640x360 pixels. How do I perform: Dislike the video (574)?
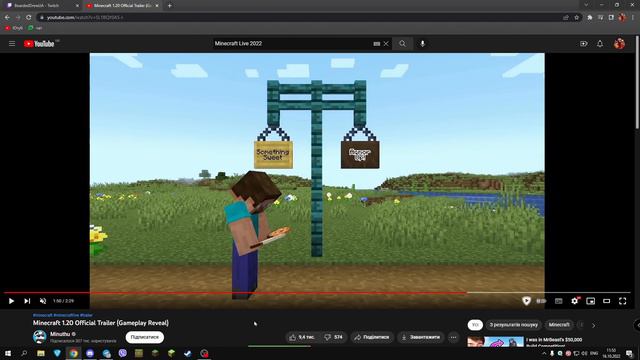[333, 337]
